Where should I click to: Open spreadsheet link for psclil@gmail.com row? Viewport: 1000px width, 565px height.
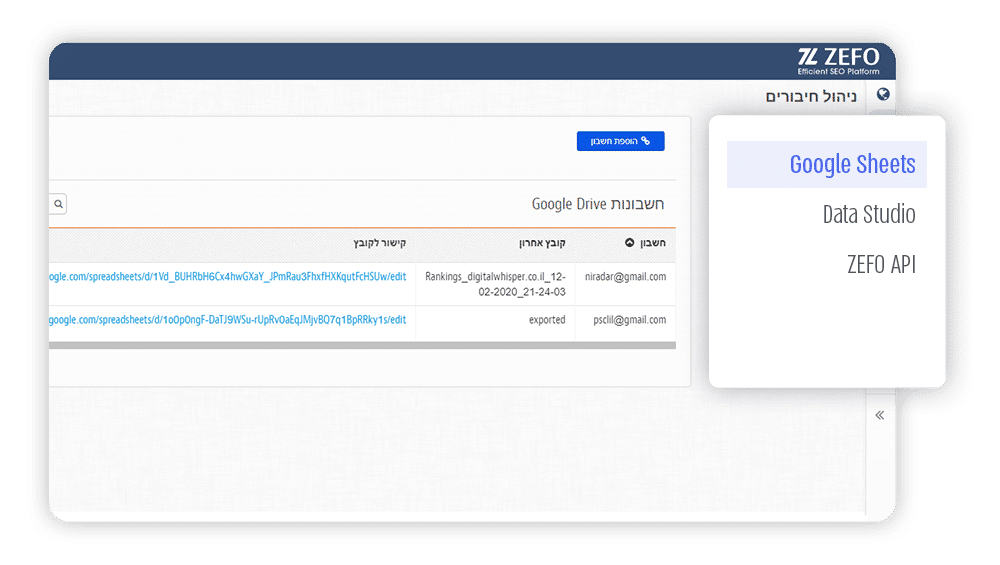tap(228, 319)
